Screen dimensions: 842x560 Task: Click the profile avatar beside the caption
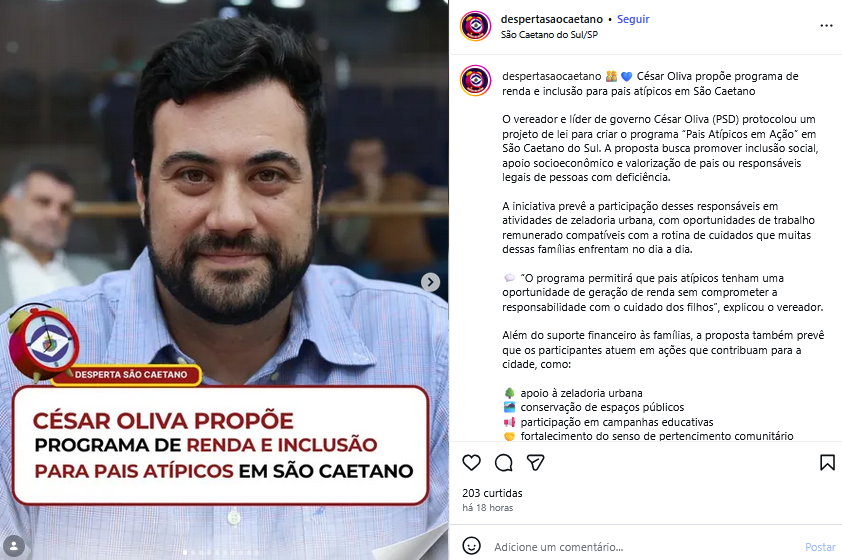475,80
